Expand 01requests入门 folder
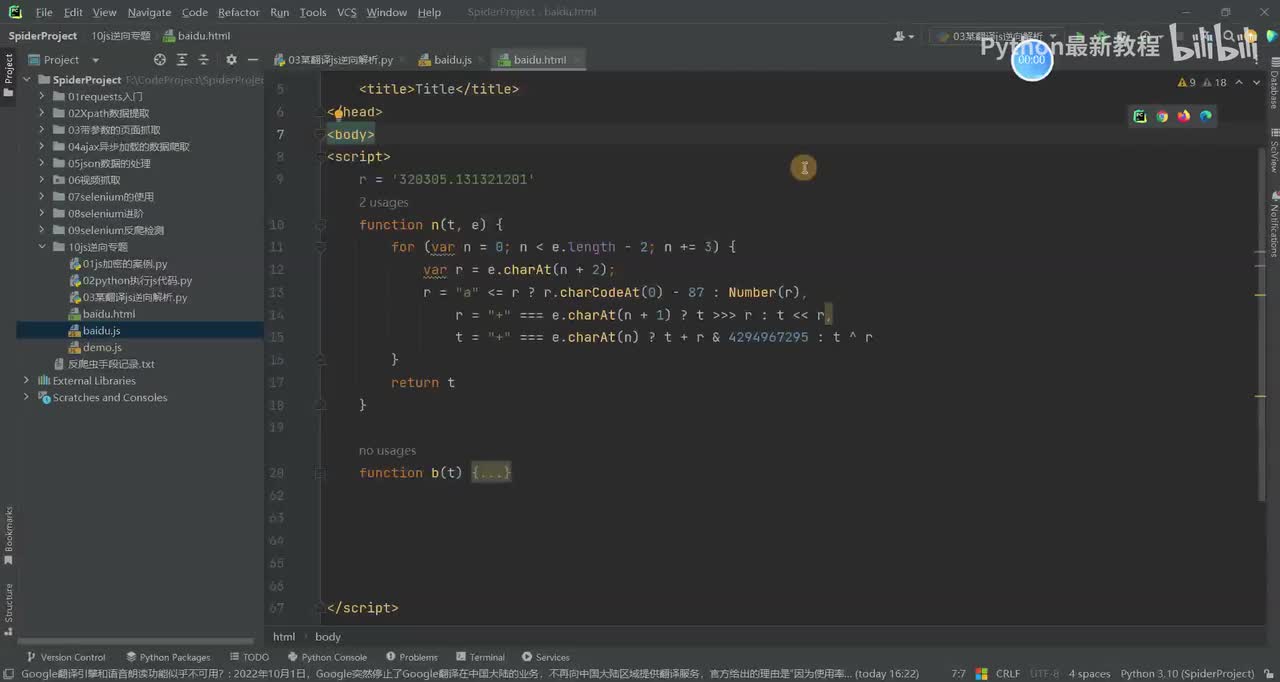This screenshot has width=1280, height=682. 43,96
